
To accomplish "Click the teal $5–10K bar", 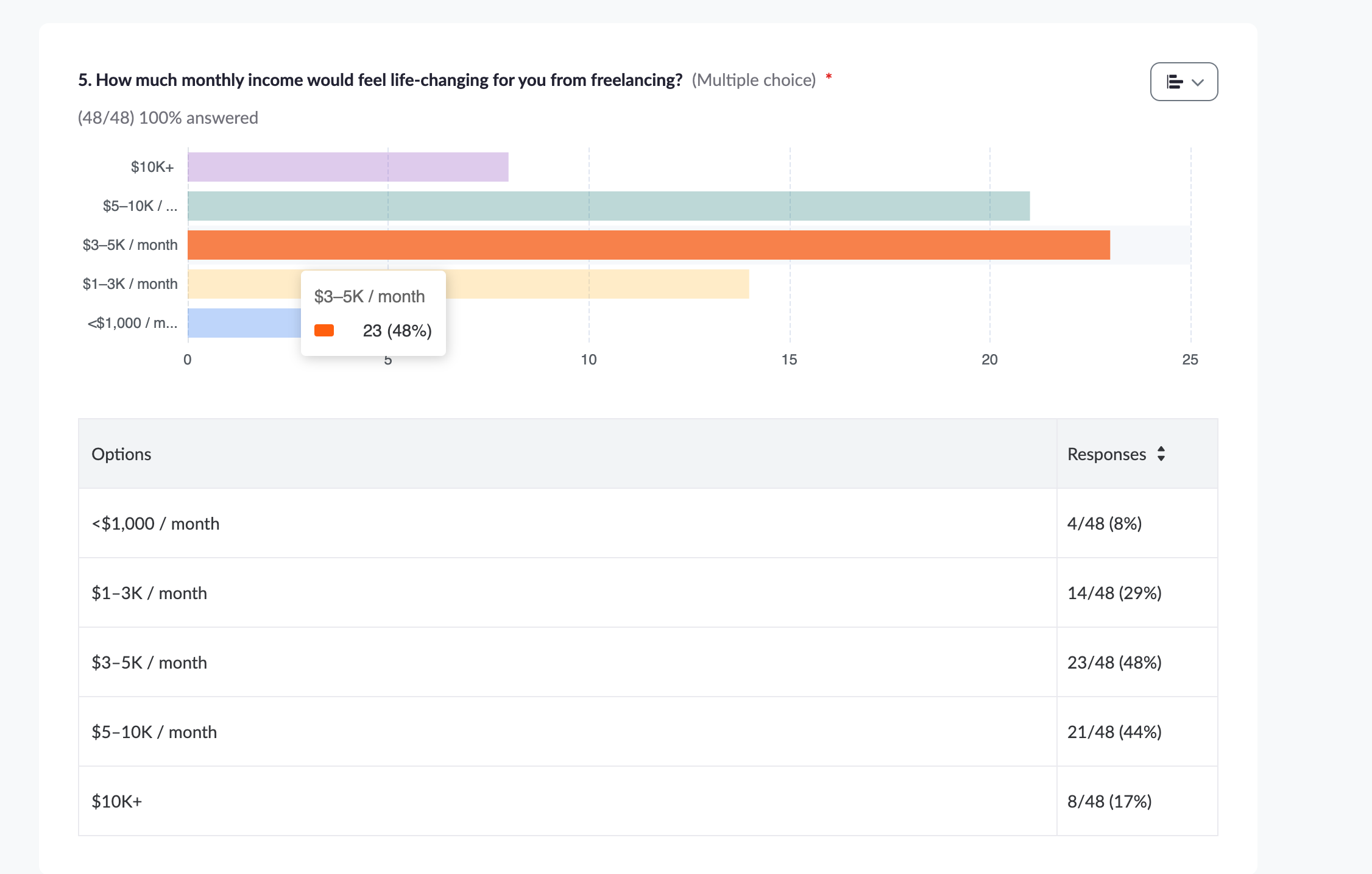I will point(608,206).
